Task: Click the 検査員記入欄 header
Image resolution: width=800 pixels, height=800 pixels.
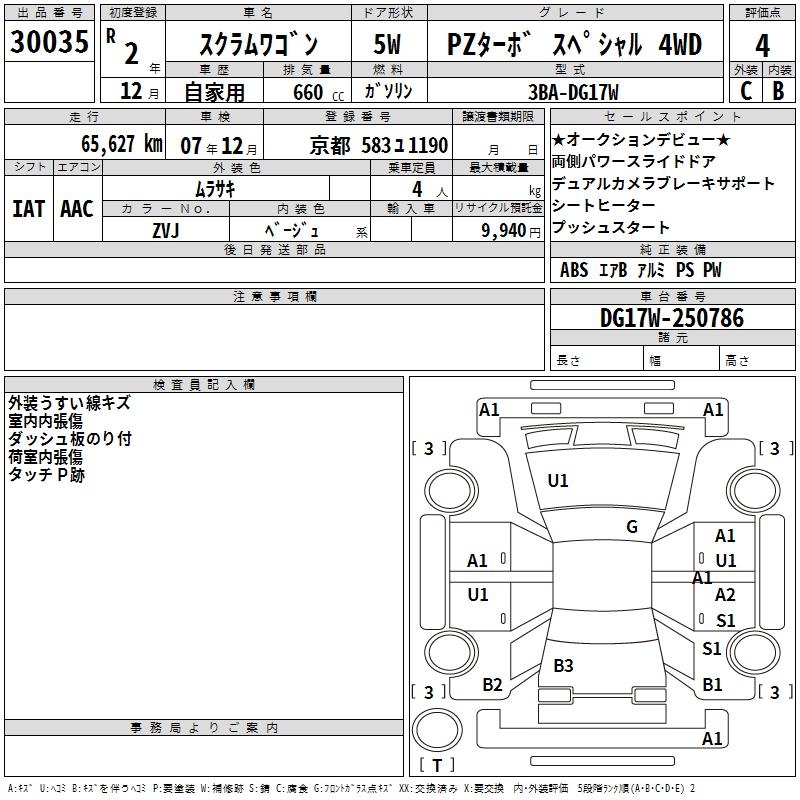Action: 204,384
